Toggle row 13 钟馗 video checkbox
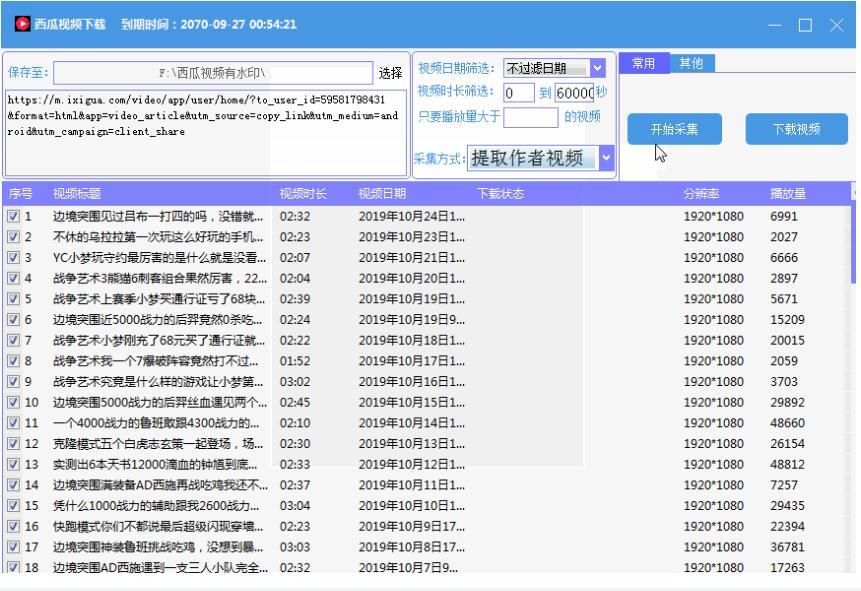 [x=13, y=465]
